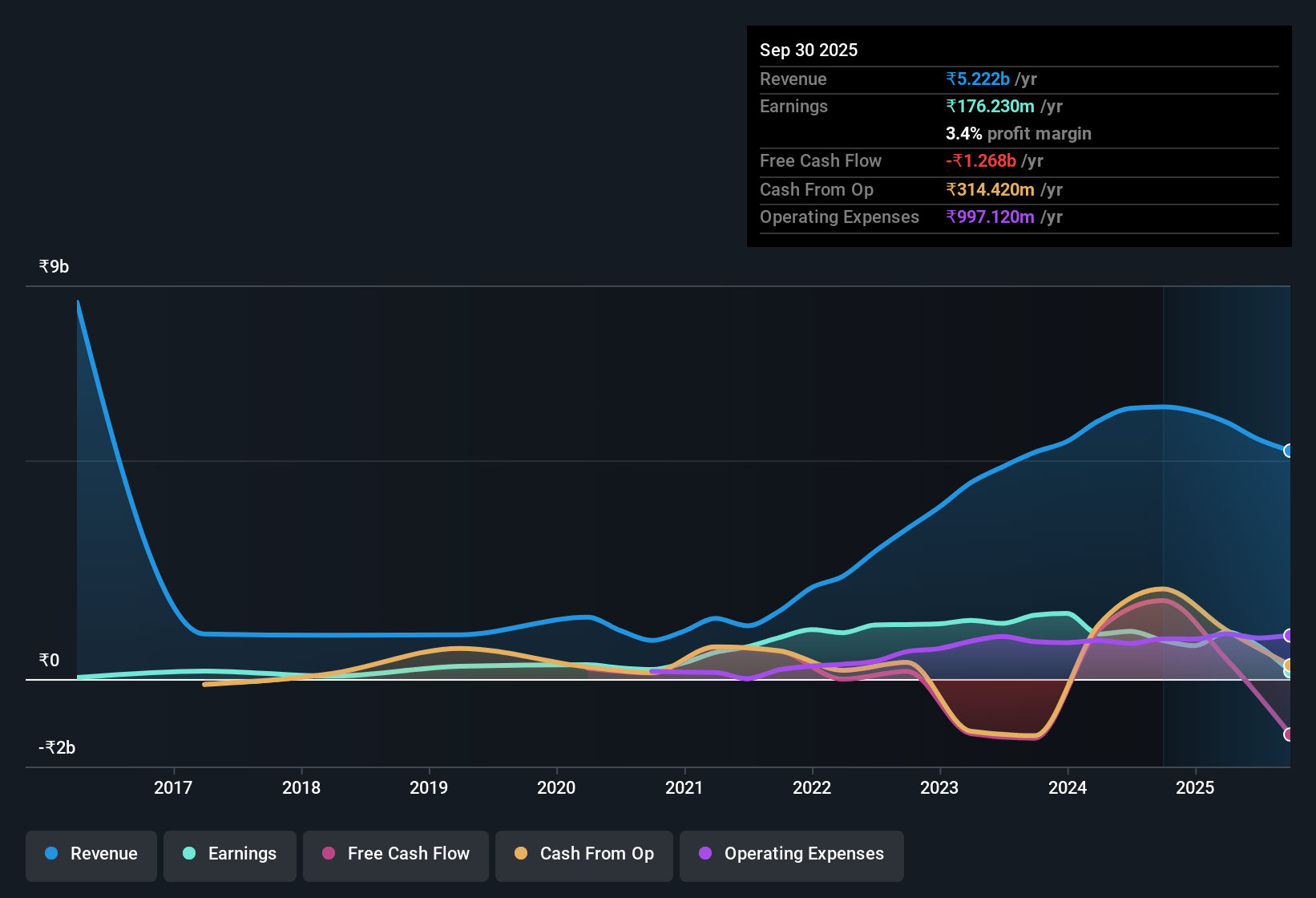Click the pink Free Cash Flow legend dot
Screen dimensions: 1316x898
point(328,854)
